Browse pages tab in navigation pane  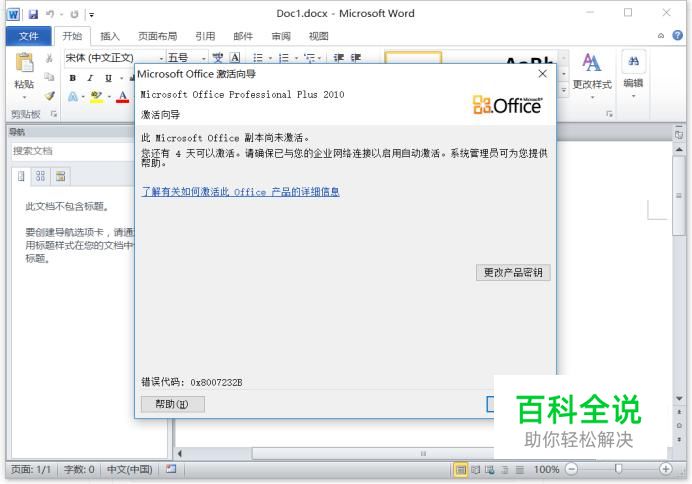[x=40, y=176]
